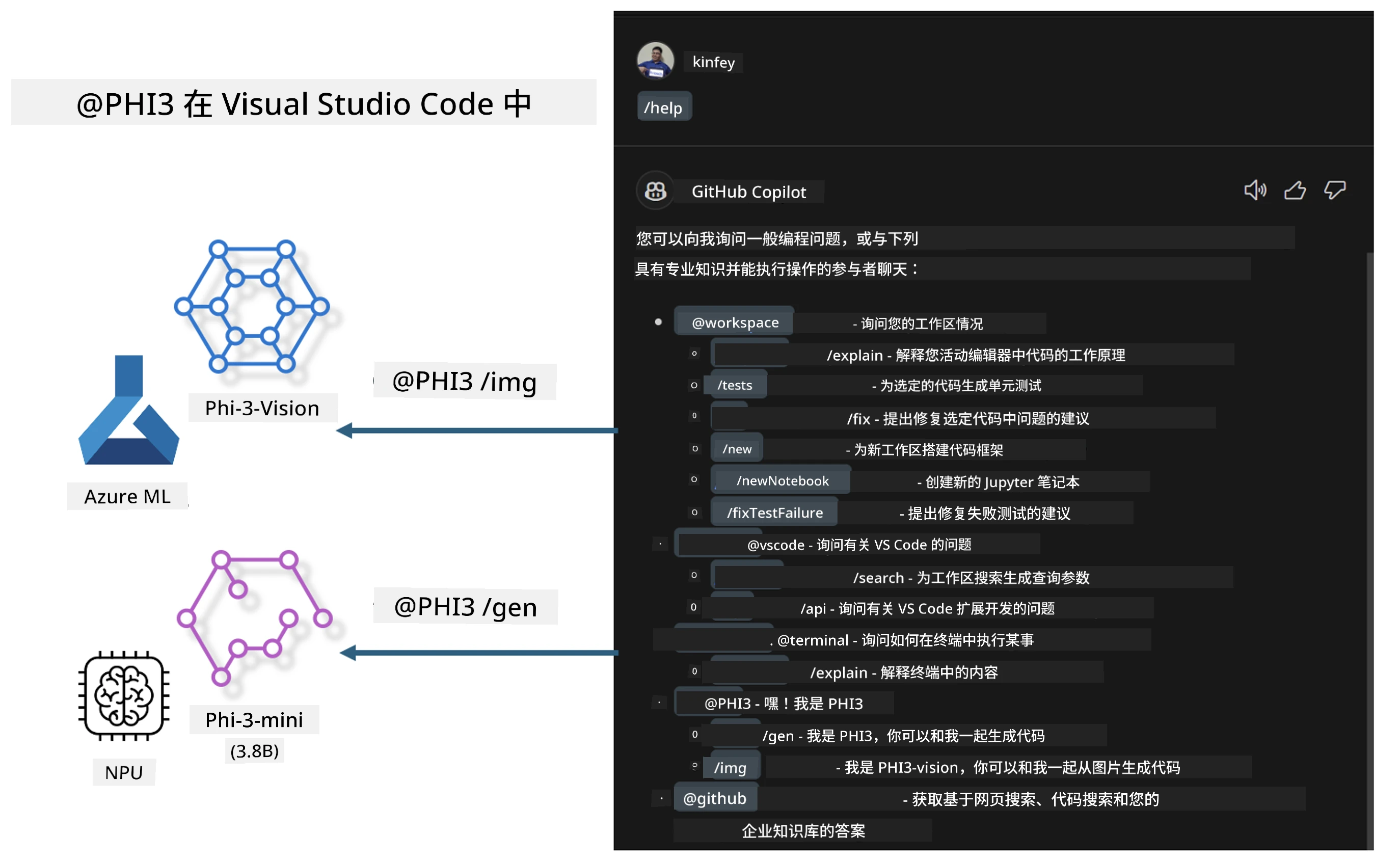Click the NPU brain chip icon
This screenshot has height=862, width=1400.
tap(124, 695)
